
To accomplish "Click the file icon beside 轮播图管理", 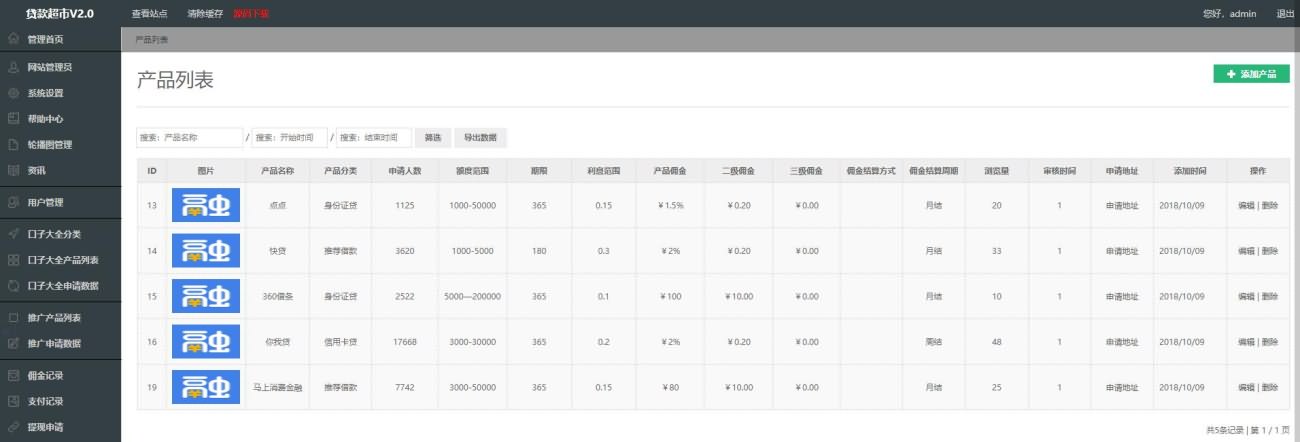I will coord(13,145).
